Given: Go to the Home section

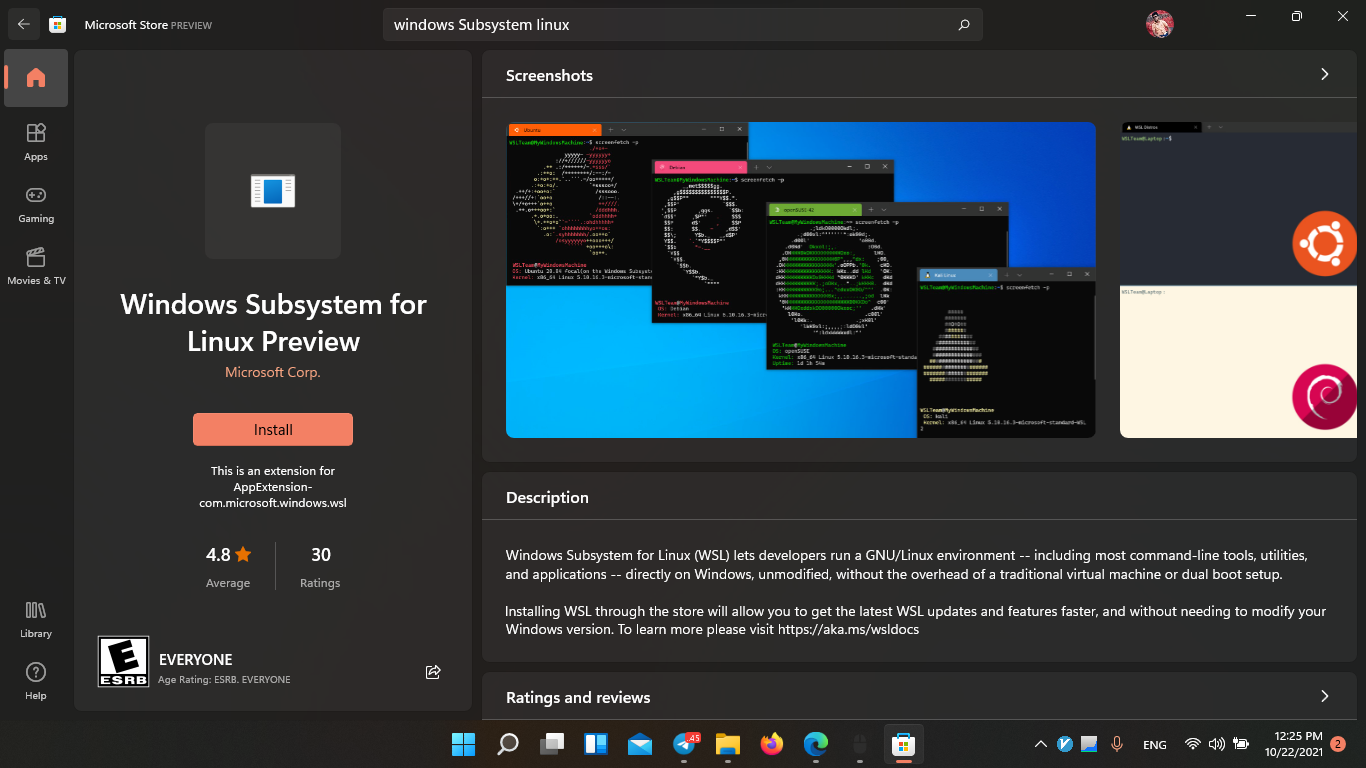Looking at the screenshot, I should pyautogui.click(x=36, y=78).
